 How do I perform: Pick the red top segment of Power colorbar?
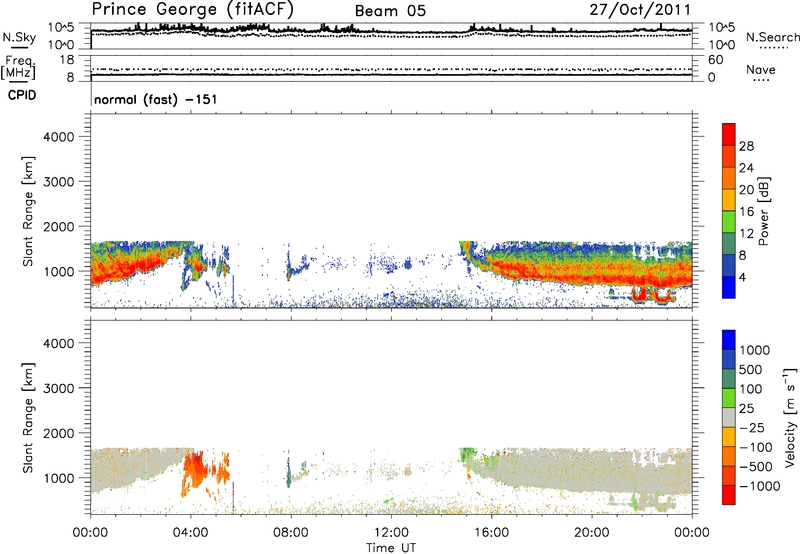(729, 135)
